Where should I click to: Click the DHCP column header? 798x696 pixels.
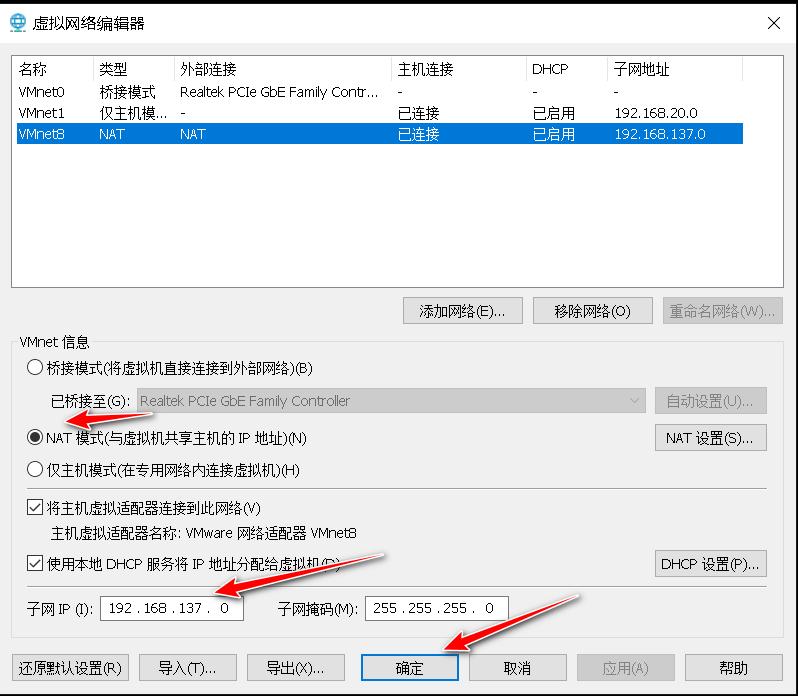(567, 69)
